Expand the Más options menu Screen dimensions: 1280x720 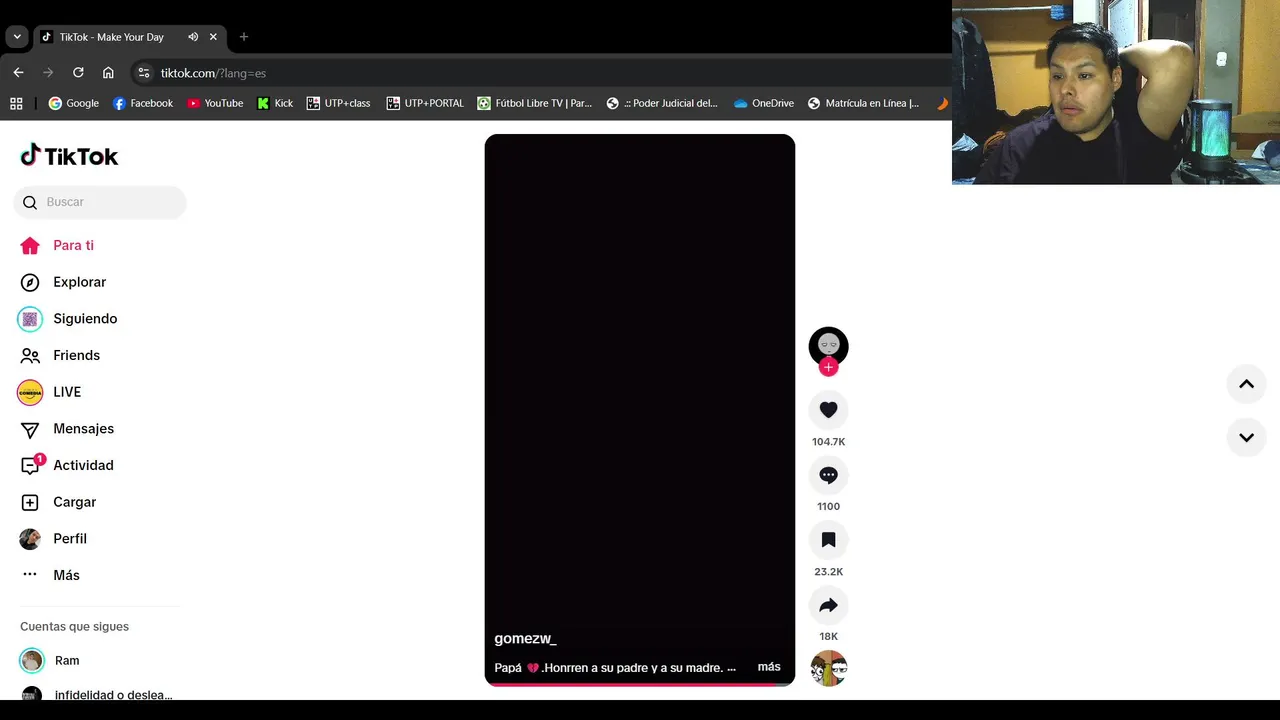click(x=50, y=575)
